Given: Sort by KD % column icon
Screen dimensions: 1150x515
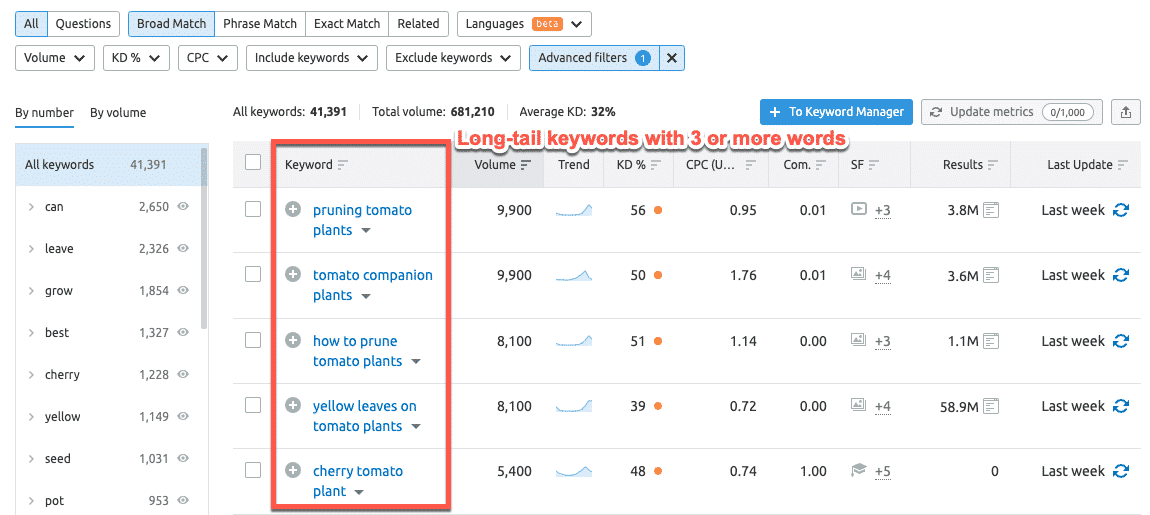Looking at the screenshot, I should pos(656,165).
